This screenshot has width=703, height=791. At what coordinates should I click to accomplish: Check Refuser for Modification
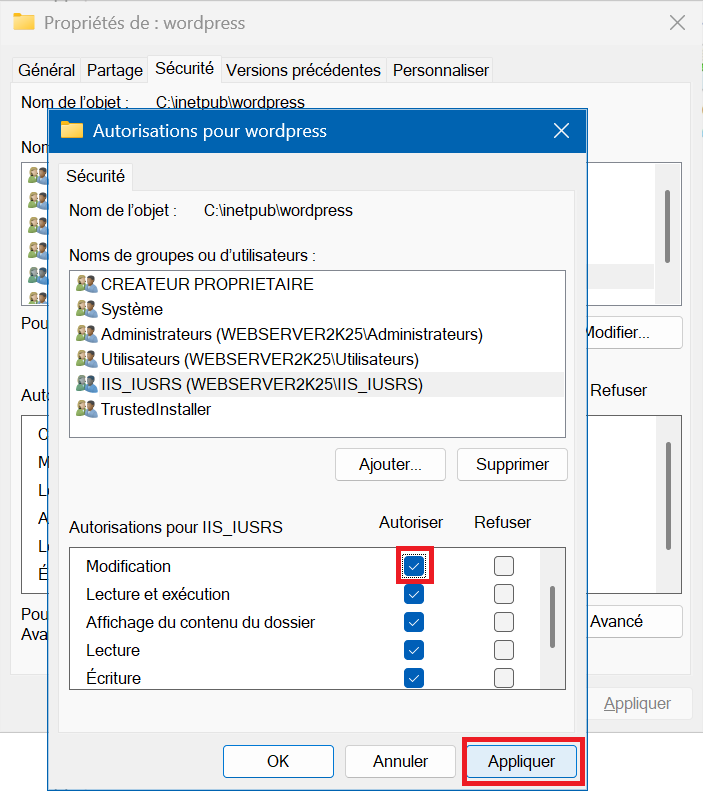point(504,566)
